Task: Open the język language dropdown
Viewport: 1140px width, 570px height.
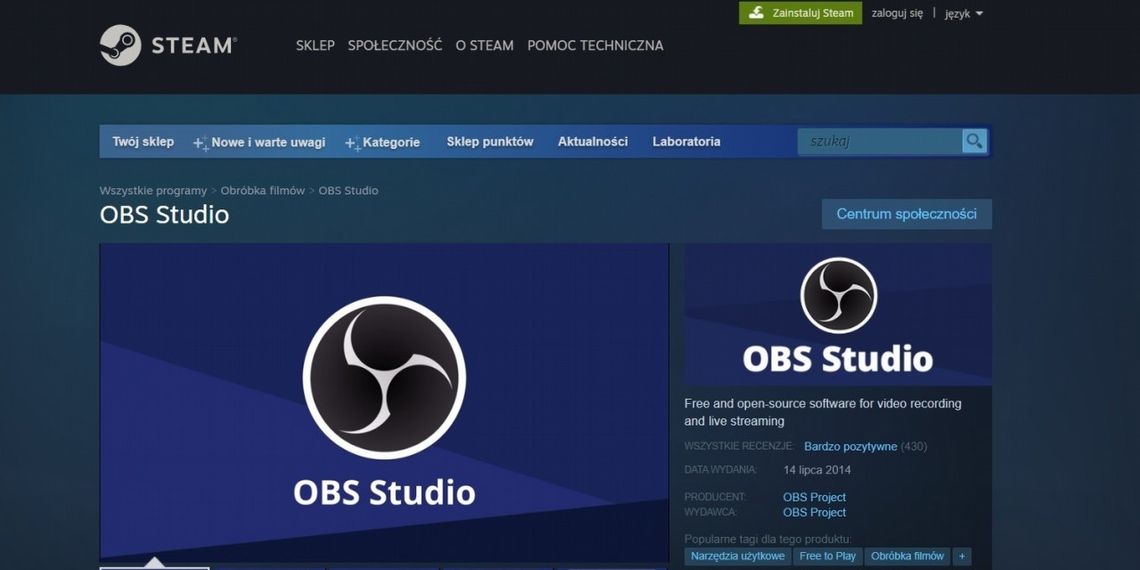Action: (x=963, y=13)
